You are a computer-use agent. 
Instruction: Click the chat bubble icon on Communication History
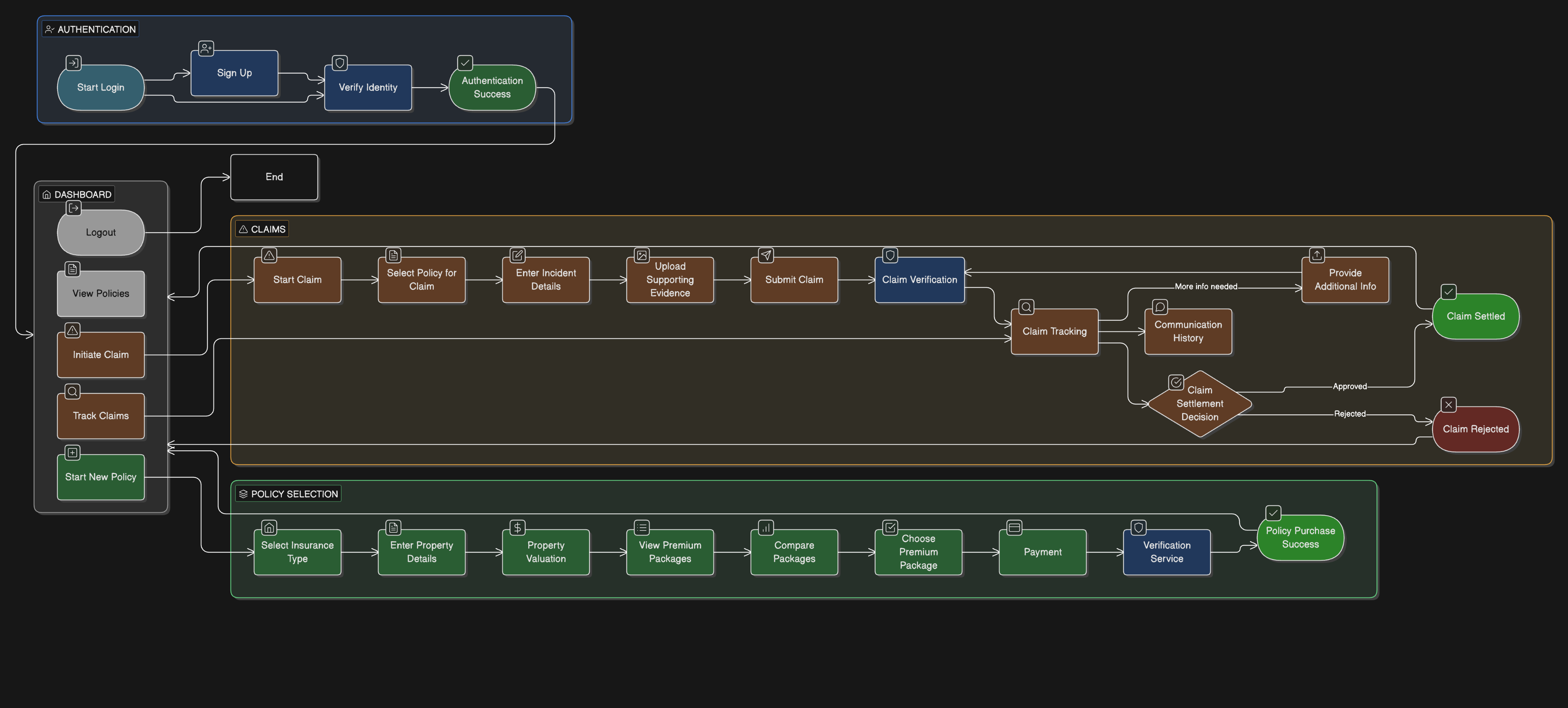click(x=1160, y=307)
